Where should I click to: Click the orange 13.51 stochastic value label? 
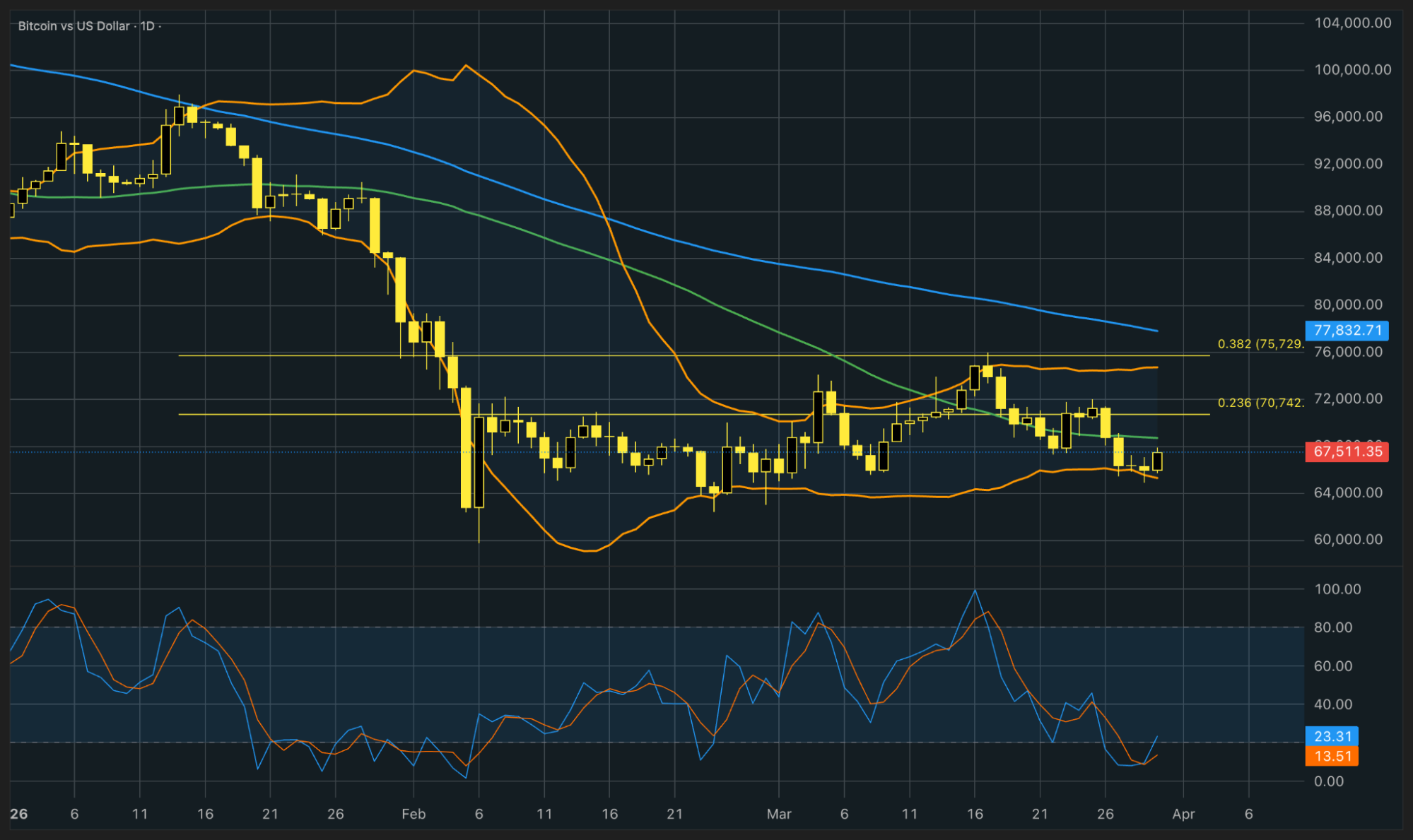1332,756
